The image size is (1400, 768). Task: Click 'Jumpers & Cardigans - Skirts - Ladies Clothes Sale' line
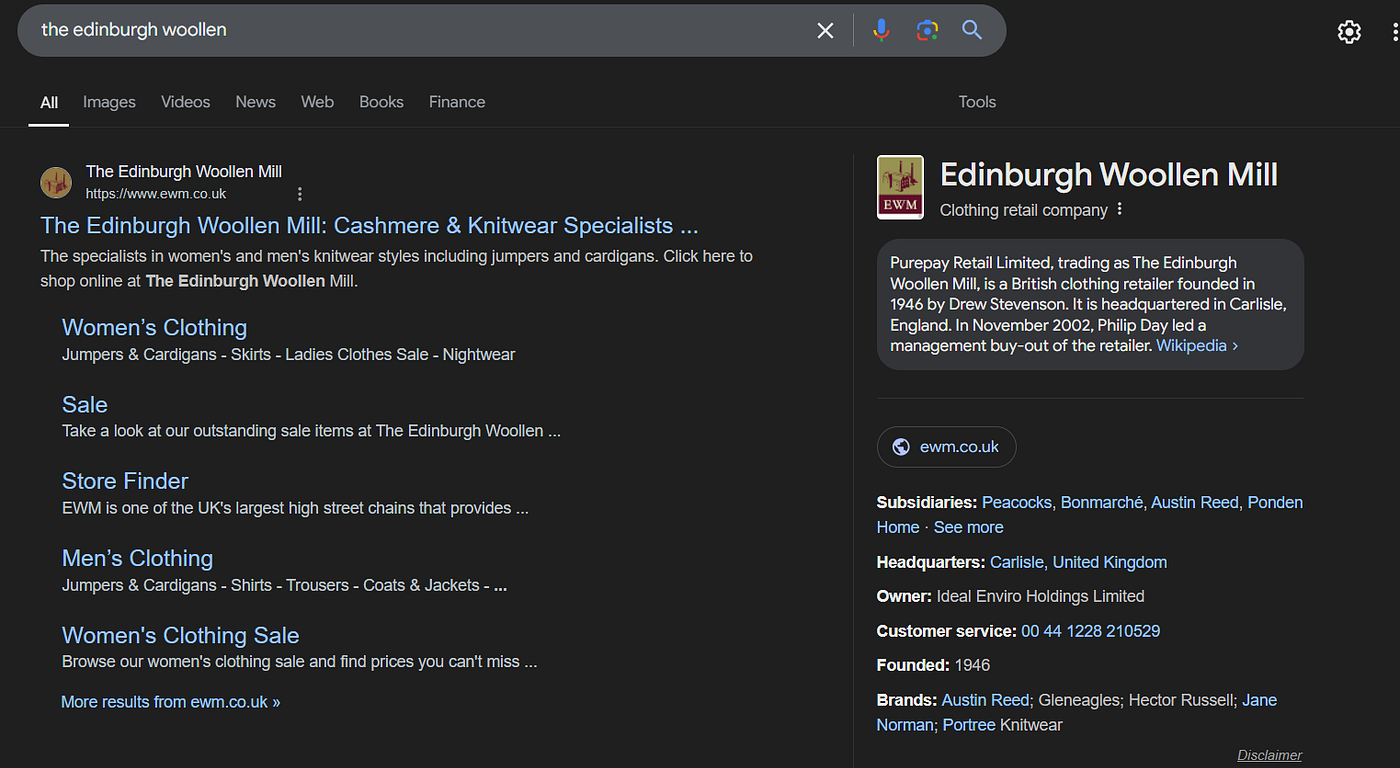288,355
